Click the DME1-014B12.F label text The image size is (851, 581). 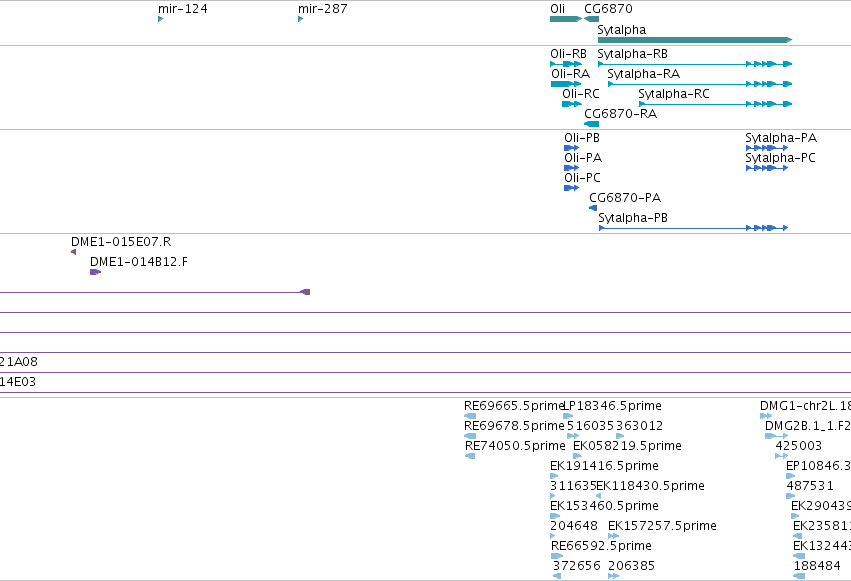[139, 262]
